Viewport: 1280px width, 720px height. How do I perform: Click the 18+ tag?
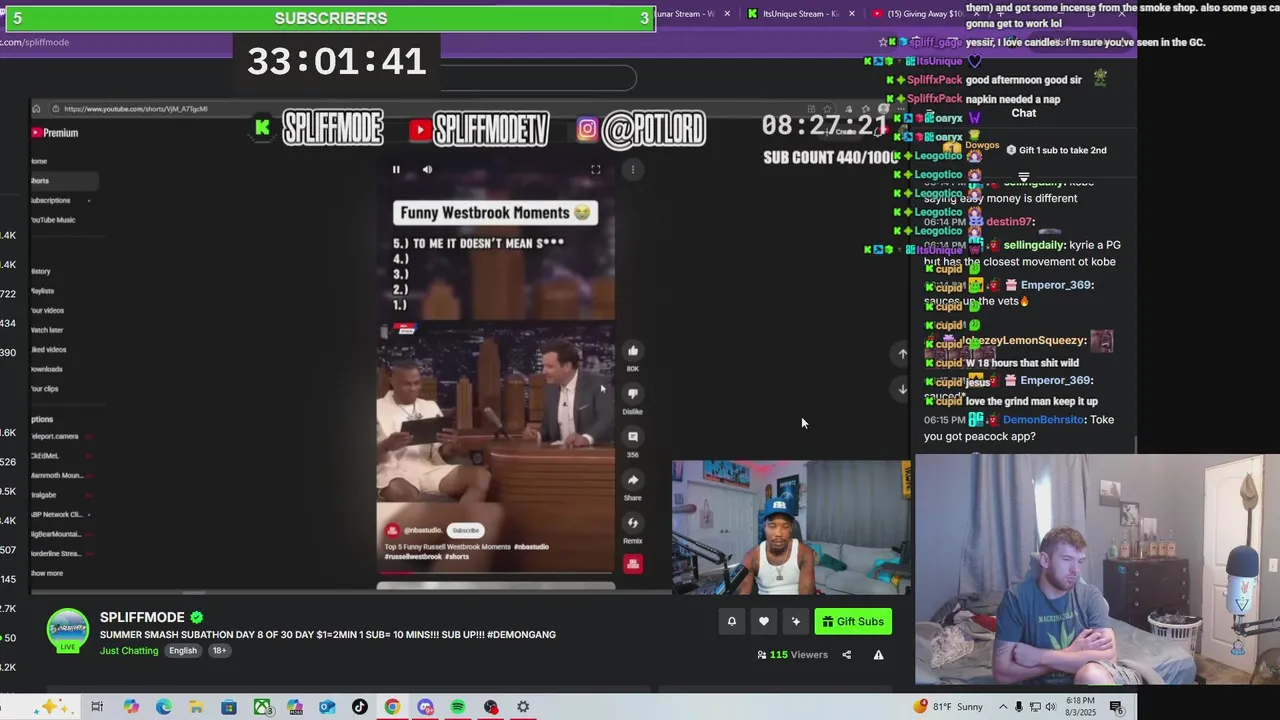(x=219, y=651)
